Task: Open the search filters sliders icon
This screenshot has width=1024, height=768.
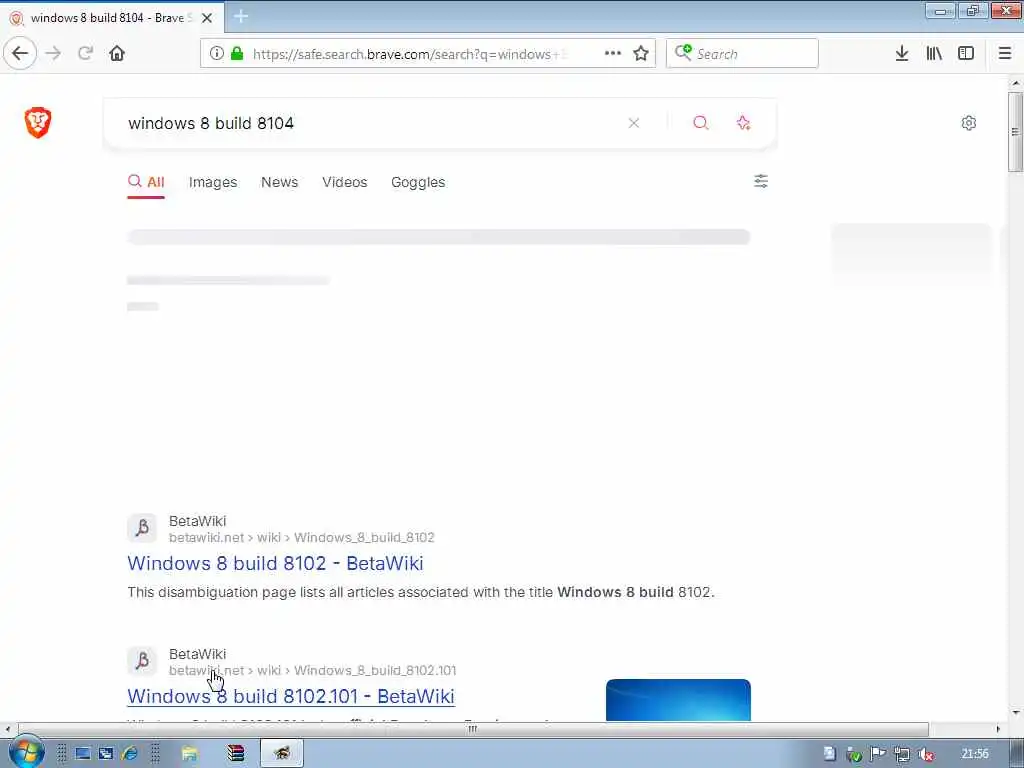Action: point(761,181)
